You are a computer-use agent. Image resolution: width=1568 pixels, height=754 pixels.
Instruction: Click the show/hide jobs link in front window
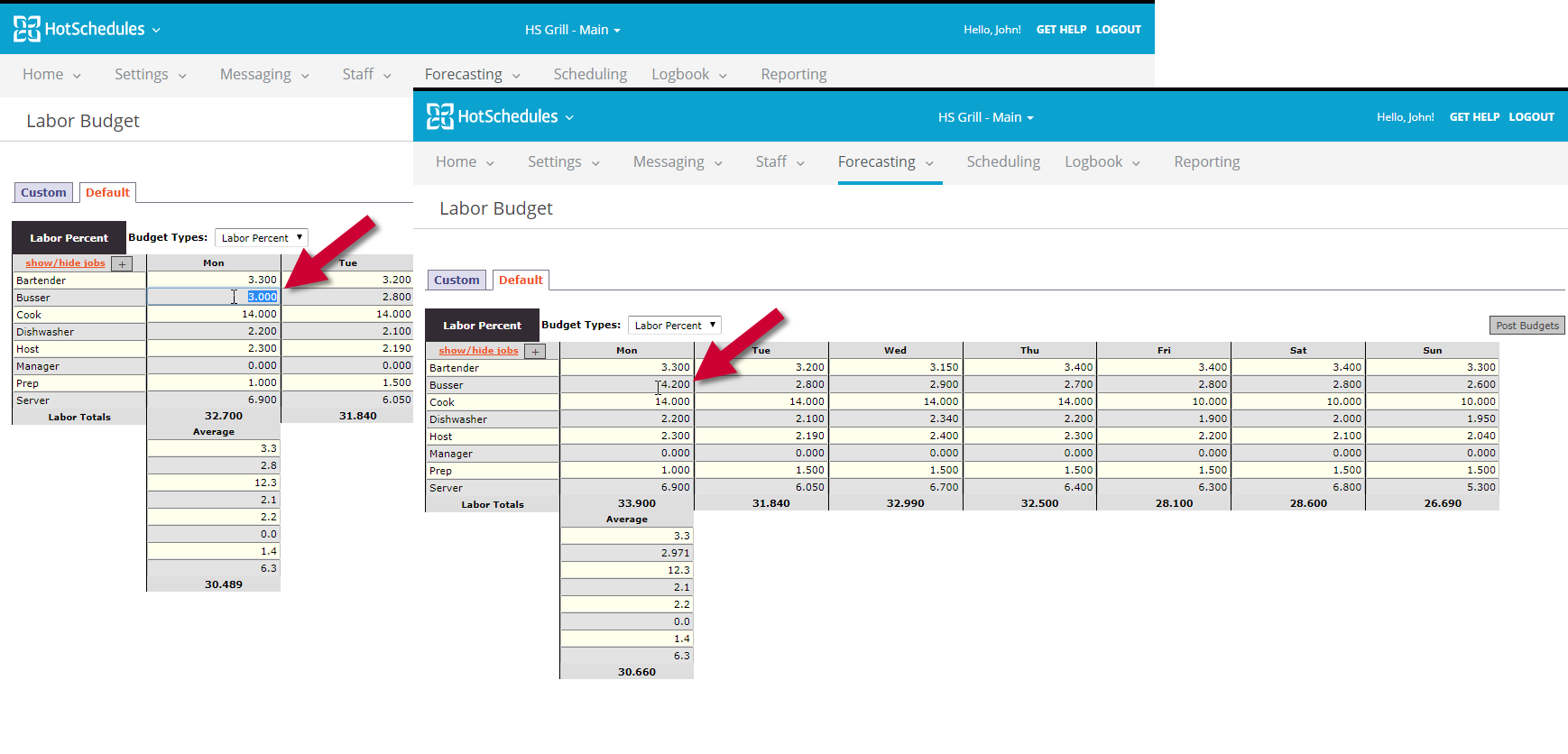(x=478, y=351)
